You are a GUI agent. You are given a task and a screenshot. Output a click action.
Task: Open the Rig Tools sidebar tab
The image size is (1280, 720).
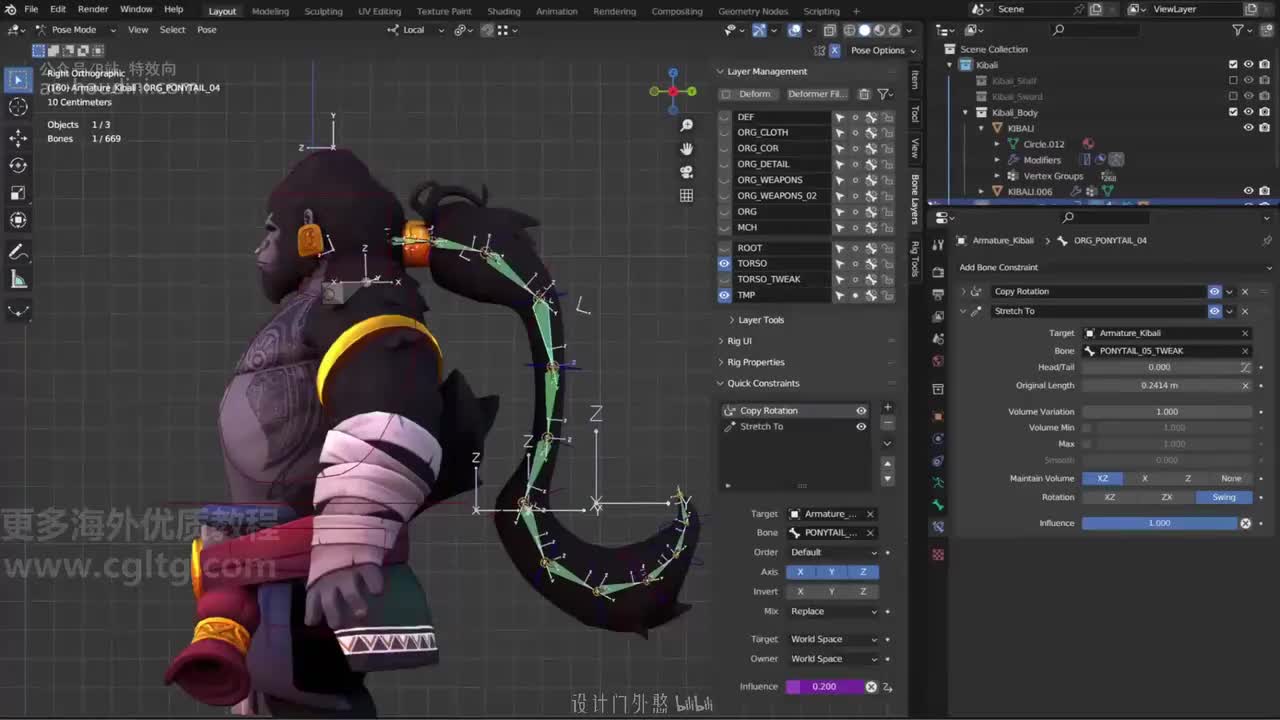(914, 259)
